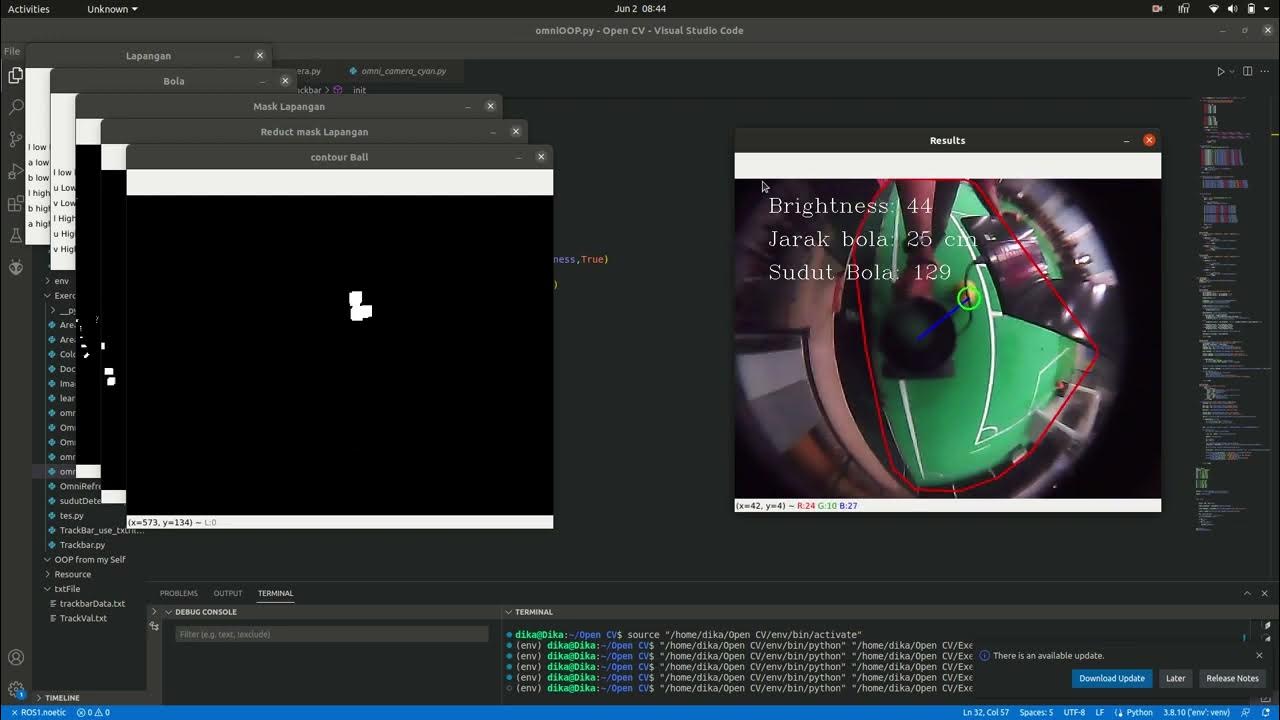Image resolution: width=1280 pixels, height=720 pixels.
Task: Focus the debug console filter field
Action: (332, 634)
